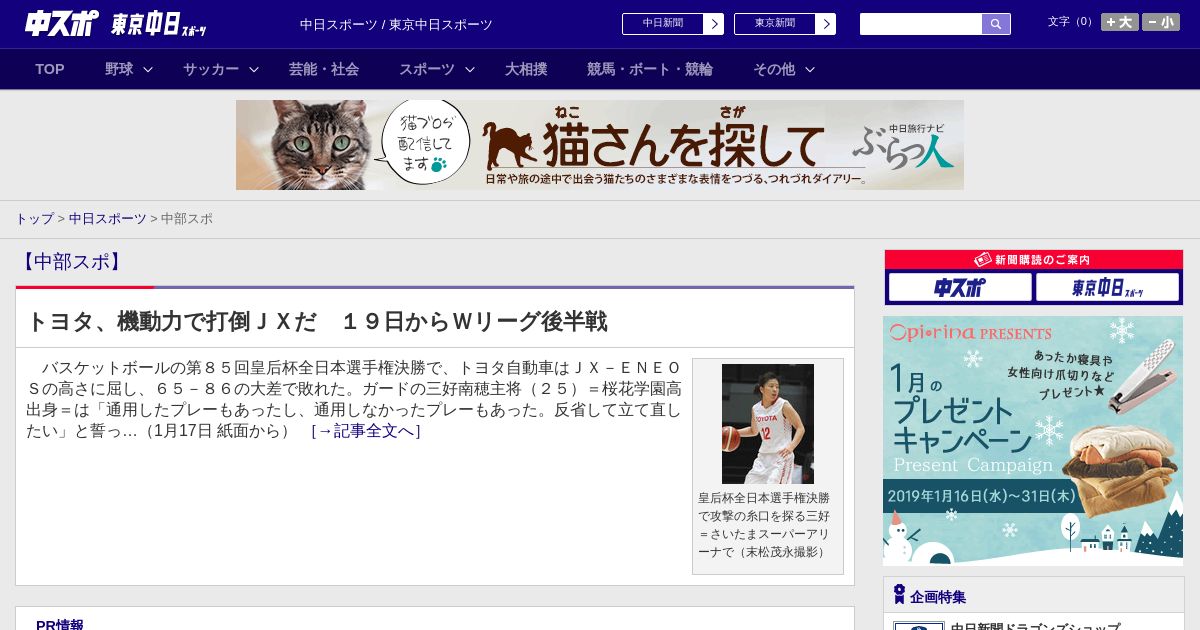The width and height of the screenshot is (1200, 630).
Task: Click 記事全文へ link
Action: (x=366, y=431)
